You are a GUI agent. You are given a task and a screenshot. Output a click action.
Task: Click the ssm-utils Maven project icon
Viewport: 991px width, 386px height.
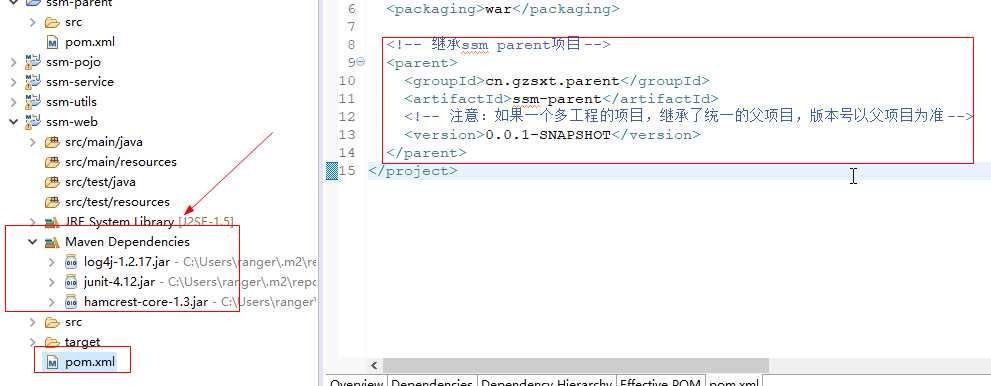[x=33, y=102]
